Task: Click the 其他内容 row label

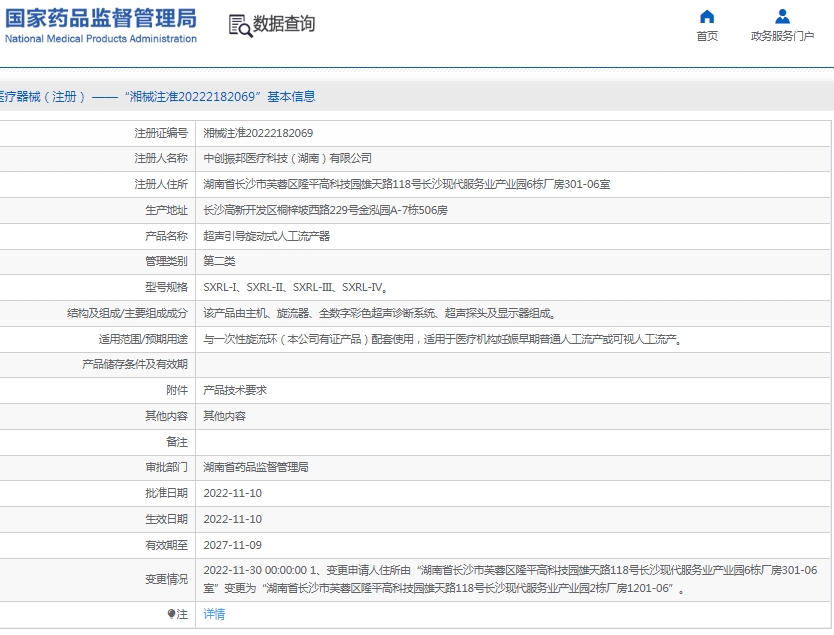Action: click(x=166, y=416)
